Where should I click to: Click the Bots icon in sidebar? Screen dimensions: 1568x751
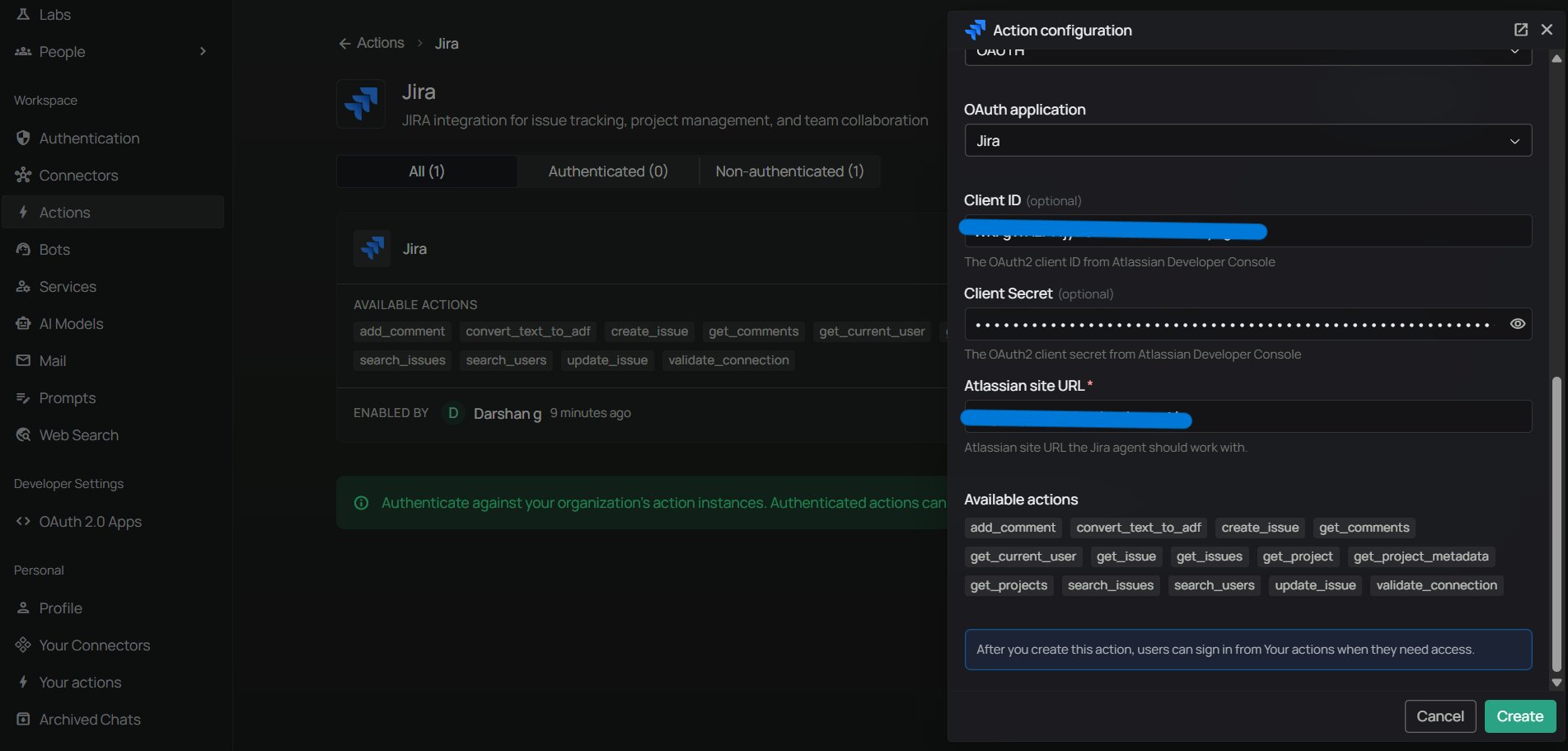tap(23, 249)
